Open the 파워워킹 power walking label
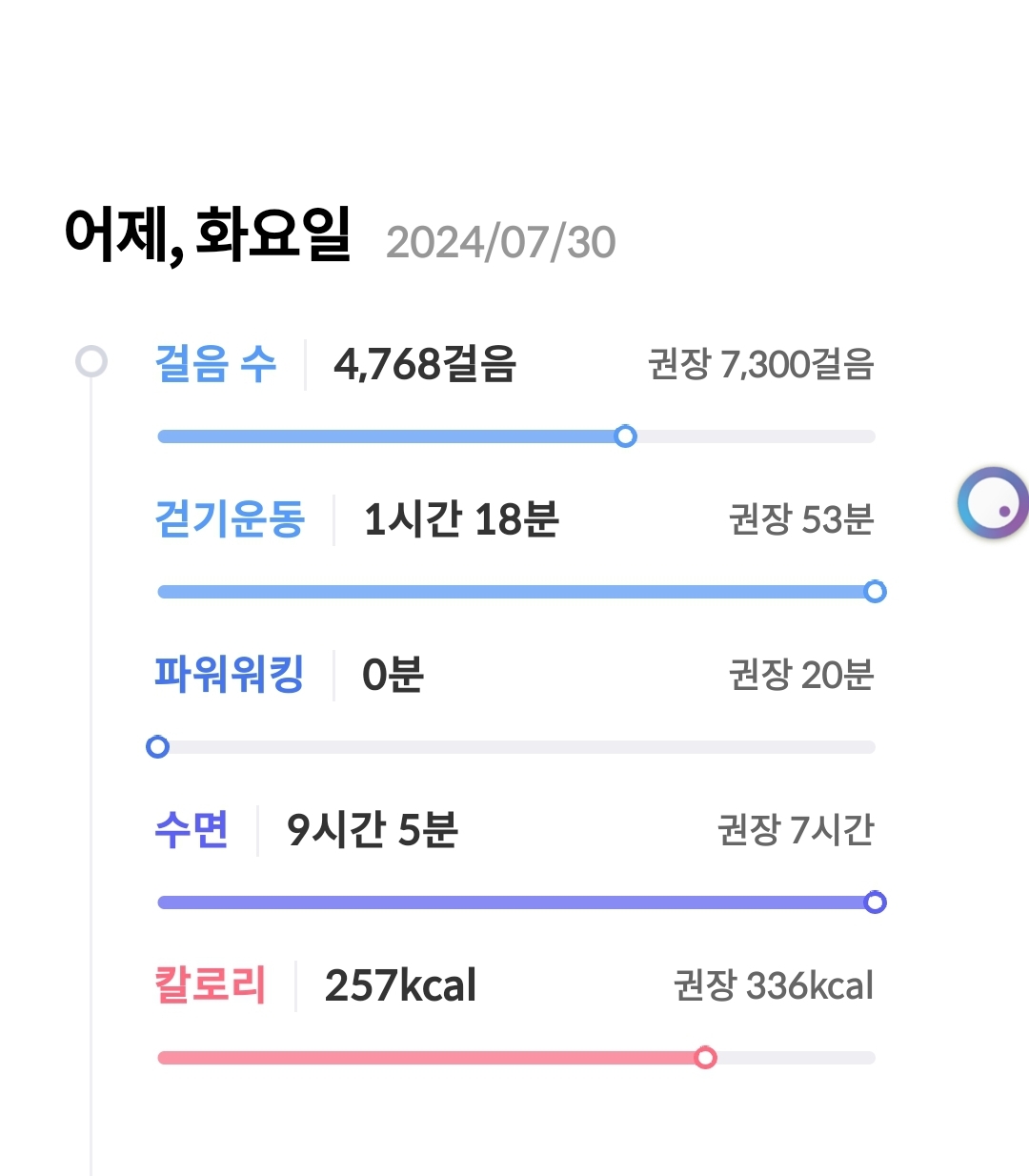This screenshot has height=1176, width=1029. click(230, 675)
